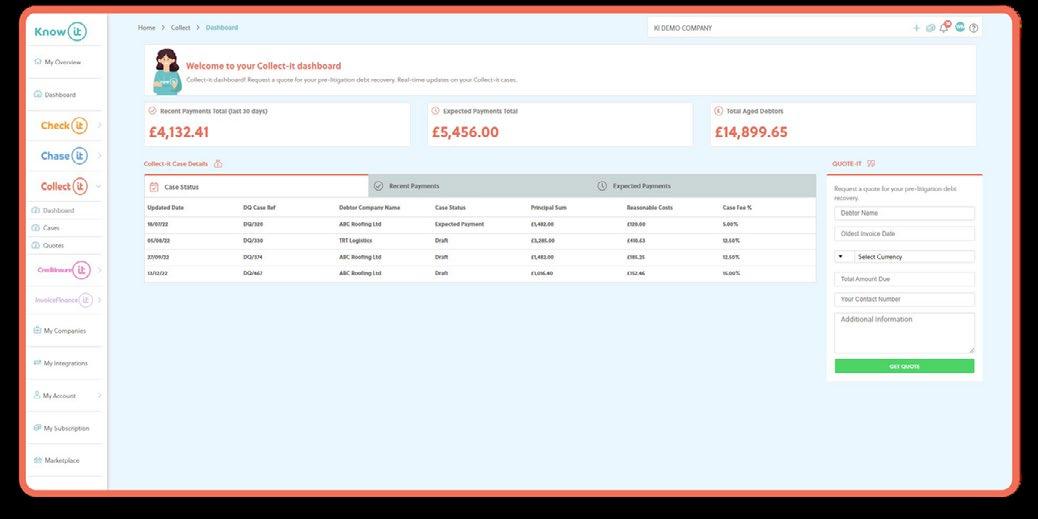Click the Collect-it logo
Image resolution: width=1038 pixels, height=519 pixels.
tap(64, 186)
